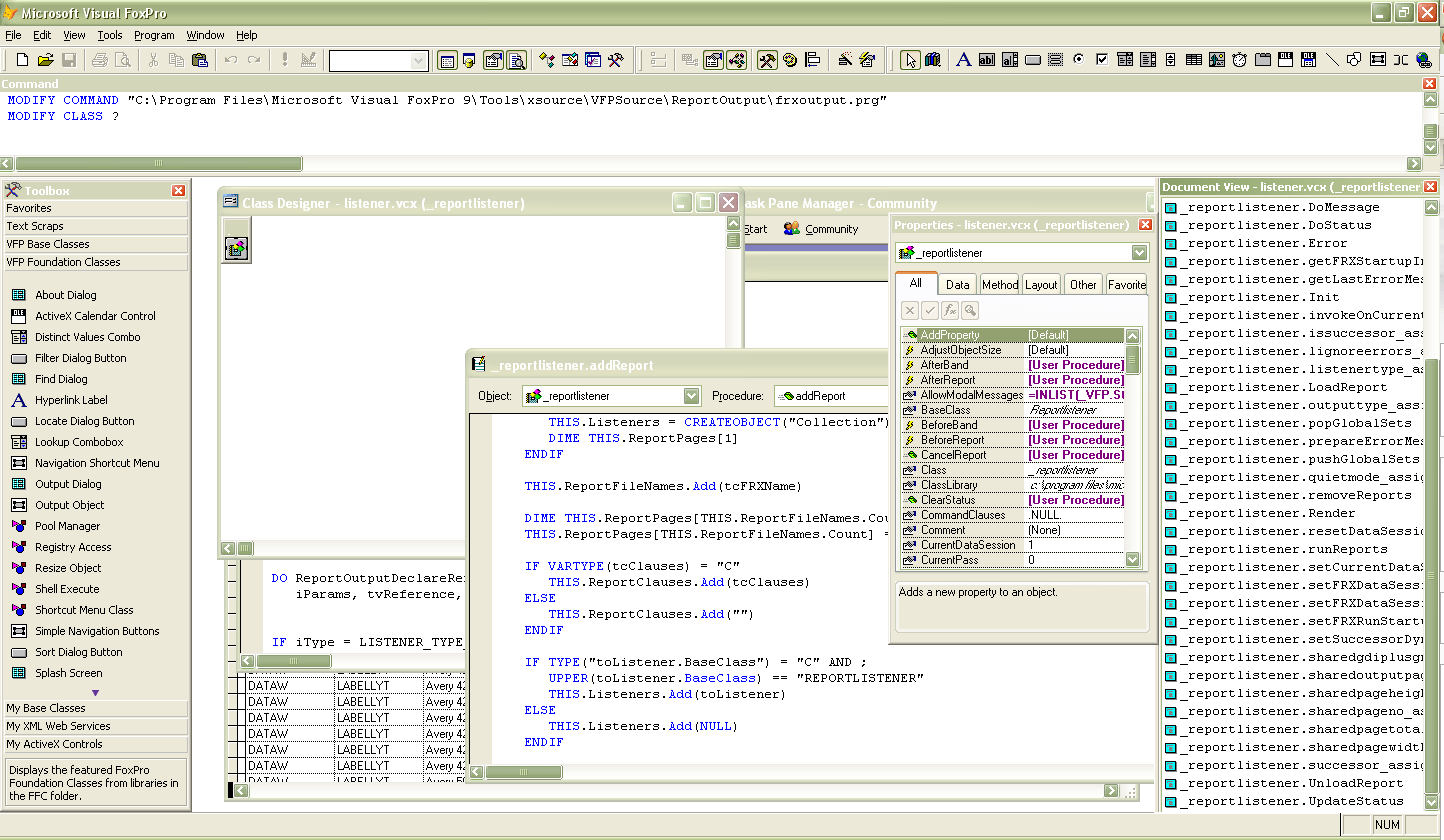Open the Expression Builder fx icon in Properties
Image resolution: width=1444 pixels, height=840 pixels.
(x=950, y=310)
